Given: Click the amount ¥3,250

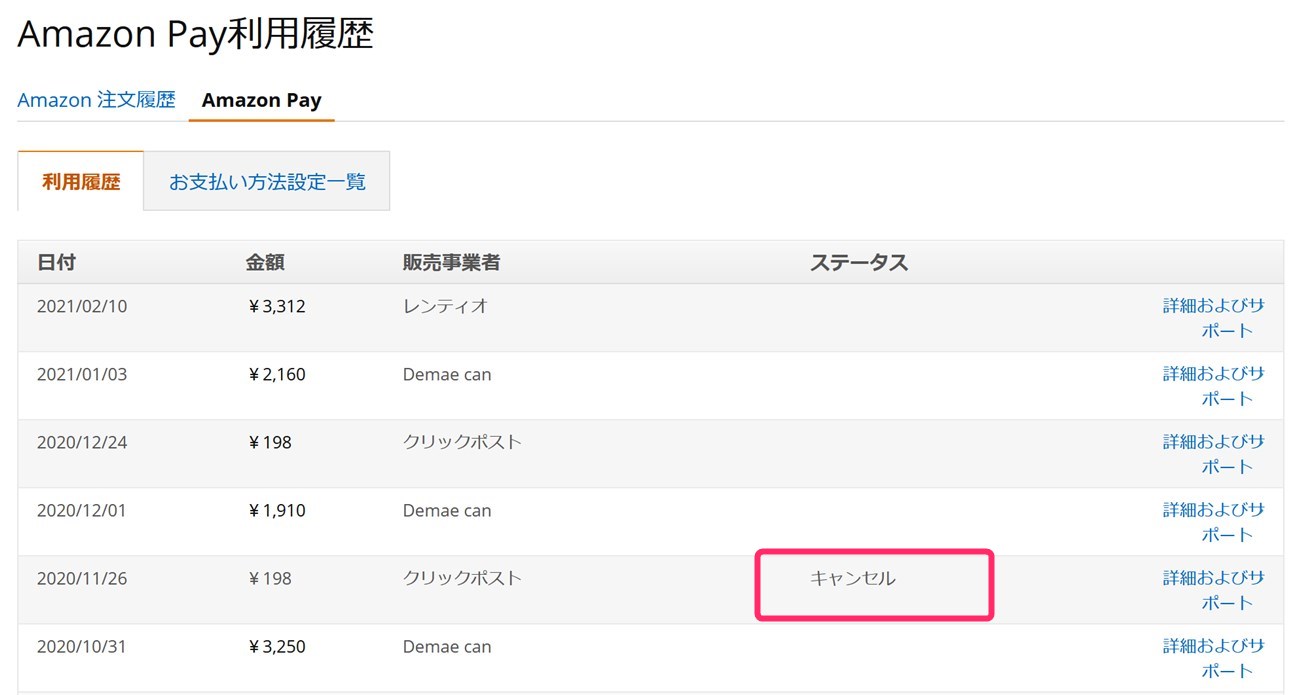Looking at the screenshot, I should (276, 646).
